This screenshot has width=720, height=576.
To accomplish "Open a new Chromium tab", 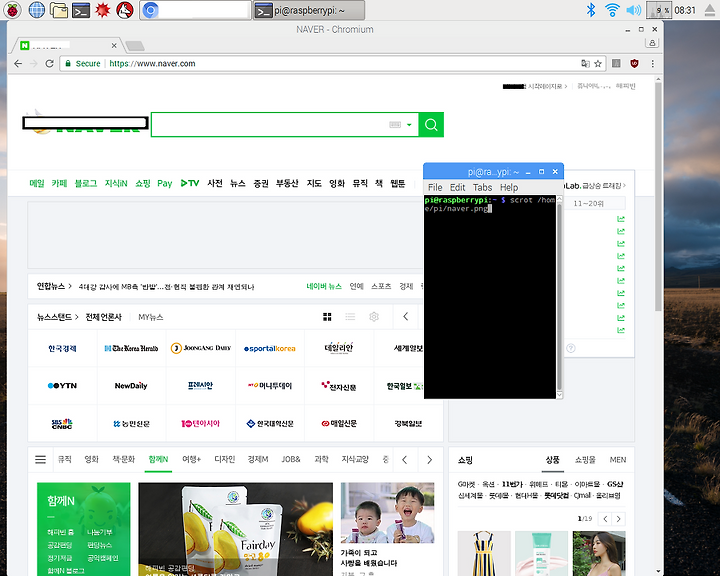I will pyautogui.click(x=135, y=45).
